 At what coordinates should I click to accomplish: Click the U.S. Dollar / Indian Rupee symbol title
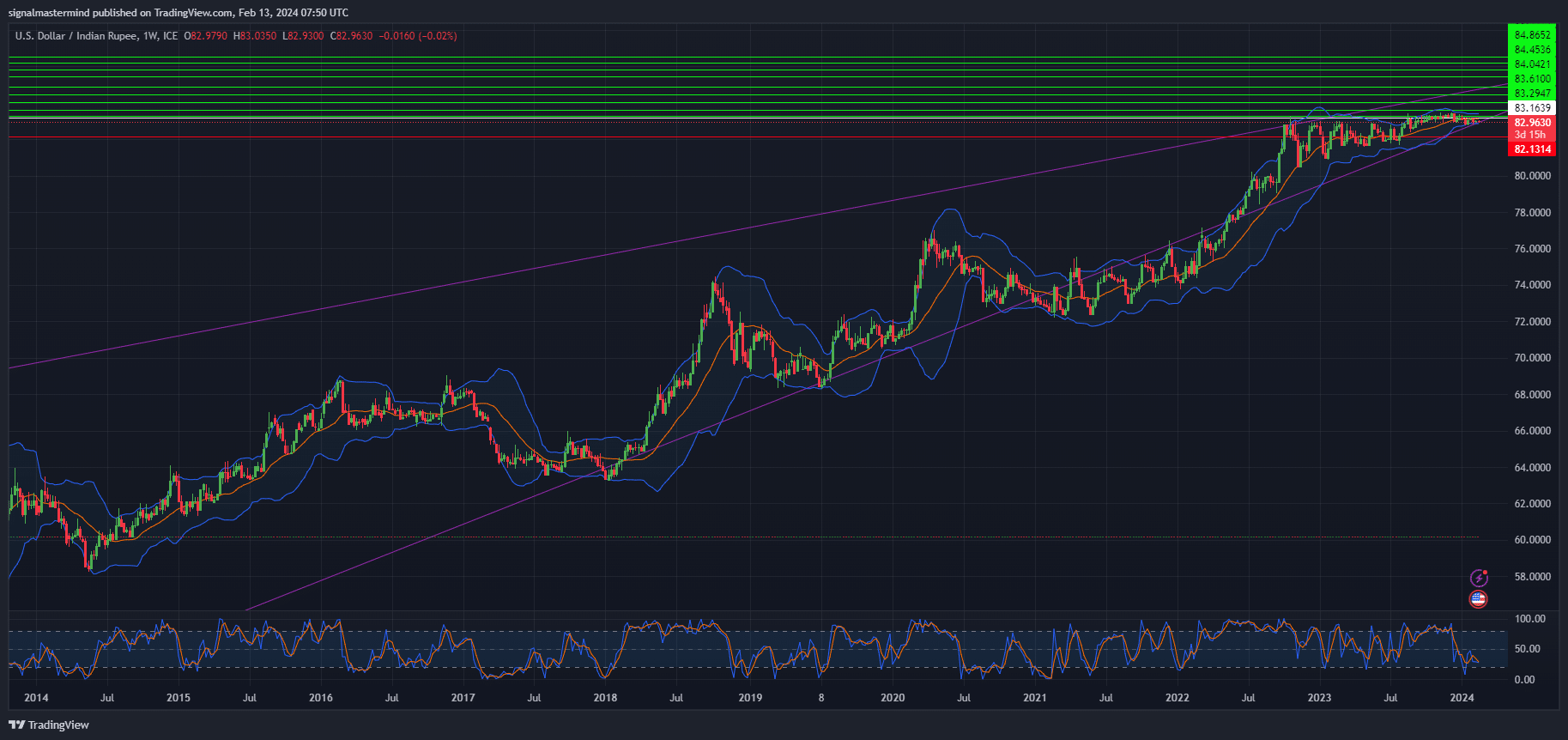pyautogui.click(x=76, y=36)
